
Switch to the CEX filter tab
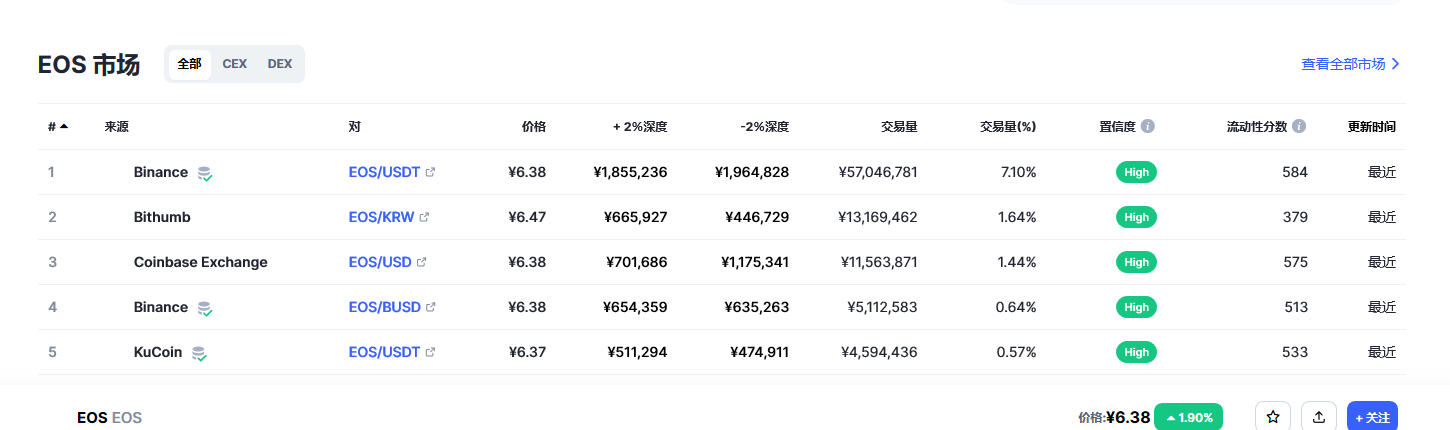tap(234, 64)
